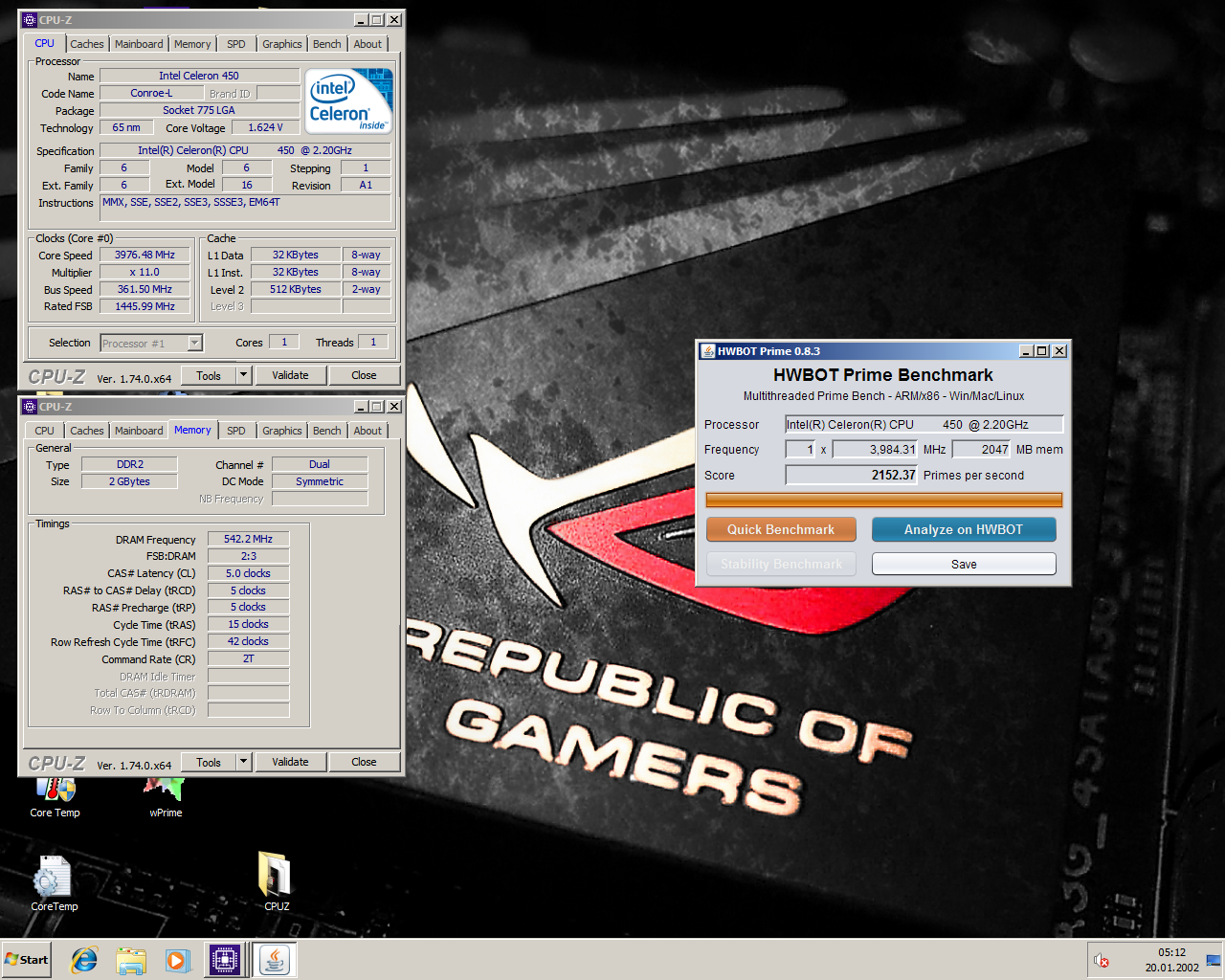The height and width of the screenshot is (980, 1225).
Task: Click FSB:DRAM ratio value 2:3
Action: point(248,556)
